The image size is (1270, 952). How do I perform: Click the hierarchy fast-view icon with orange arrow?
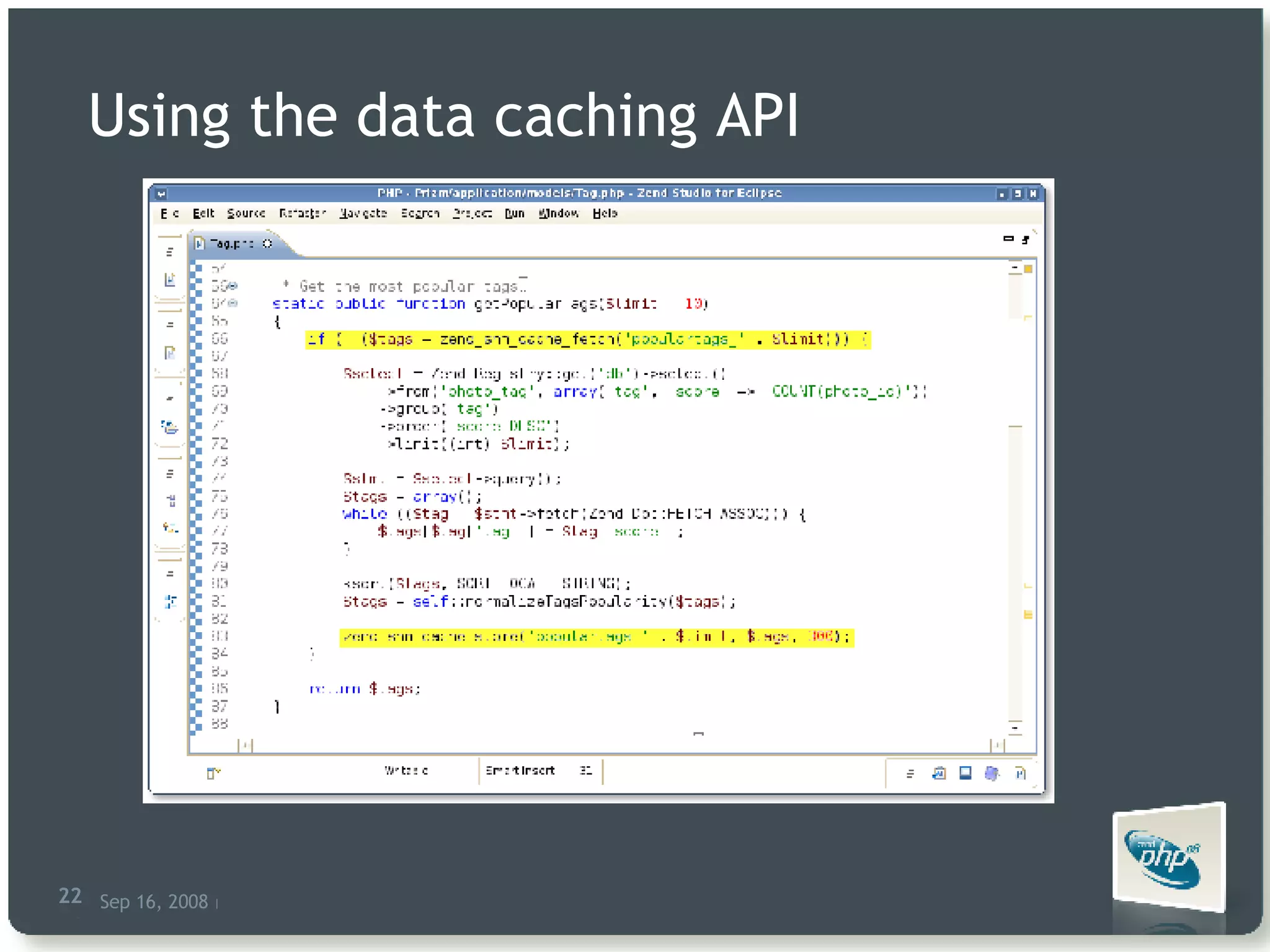(170, 528)
